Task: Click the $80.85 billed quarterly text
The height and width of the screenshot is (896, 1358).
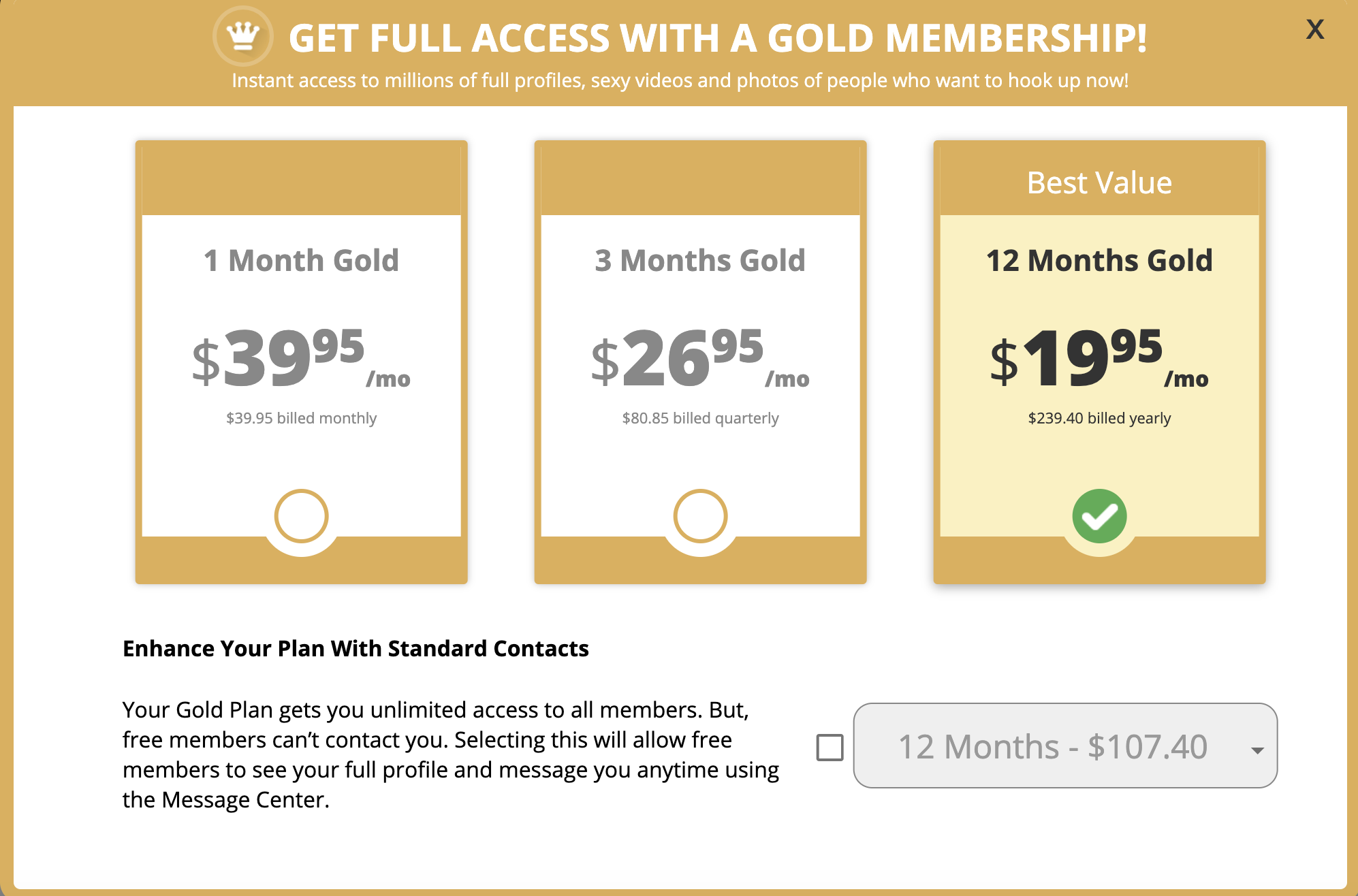Action: pyautogui.click(x=700, y=418)
